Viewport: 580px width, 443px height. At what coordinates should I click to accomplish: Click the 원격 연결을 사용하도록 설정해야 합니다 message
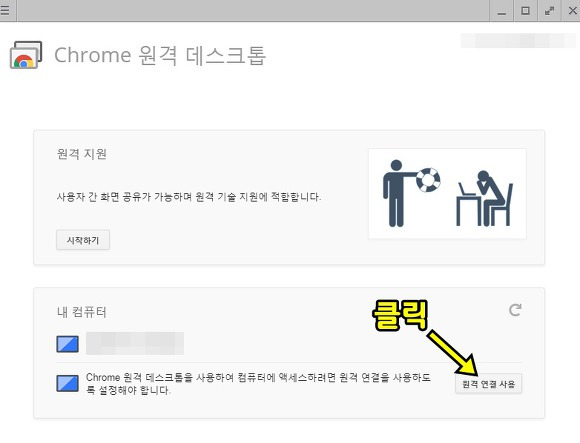click(258, 383)
